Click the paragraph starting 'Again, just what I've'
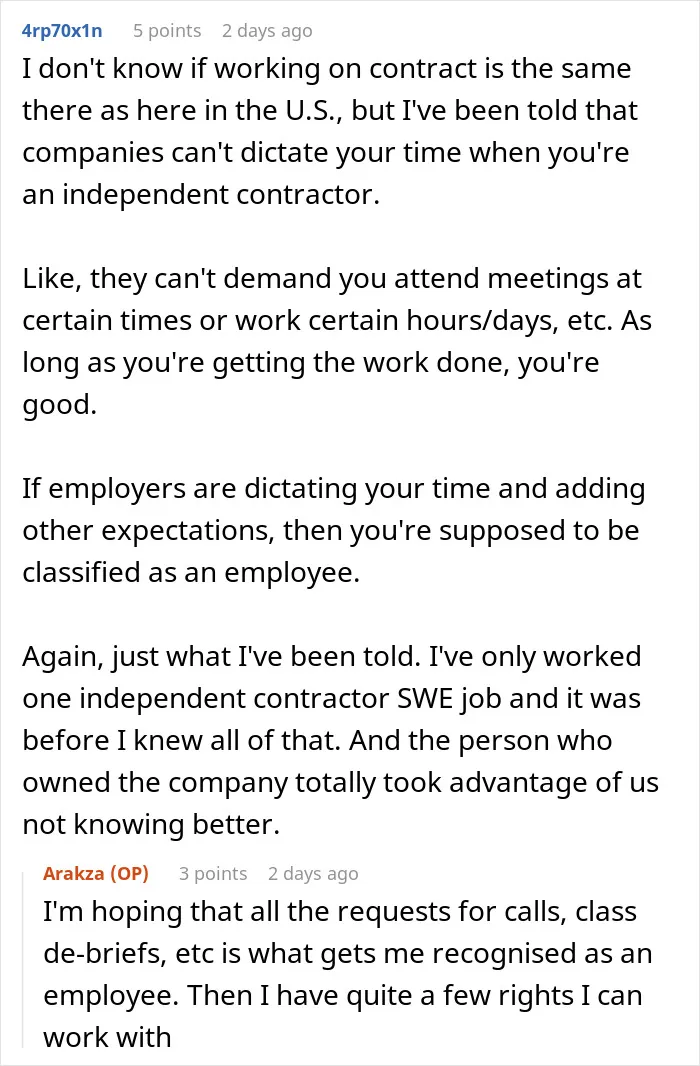The width and height of the screenshot is (700, 1066). click(x=340, y=740)
